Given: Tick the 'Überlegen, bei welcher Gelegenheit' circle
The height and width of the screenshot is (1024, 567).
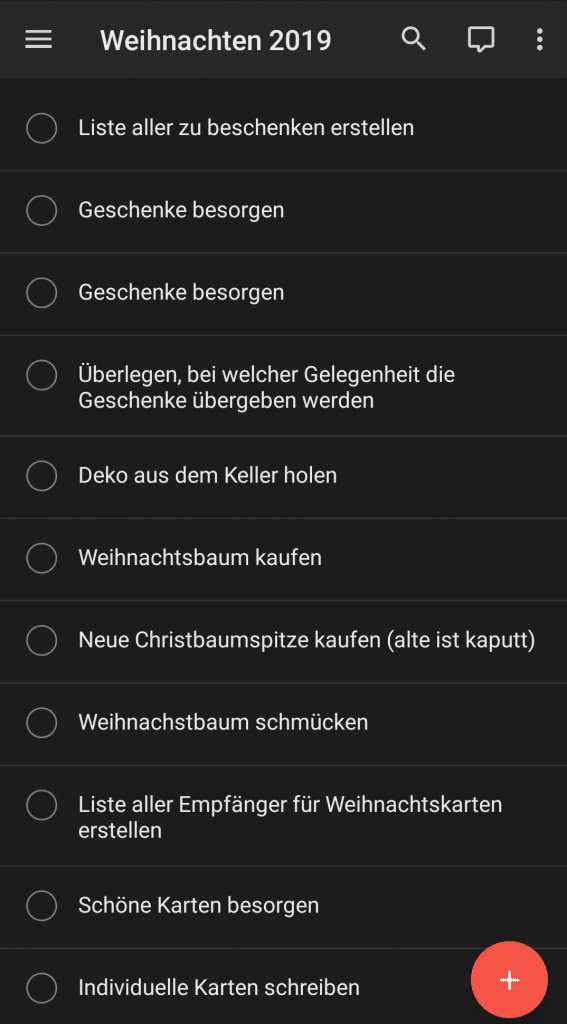Looking at the screenshot, I should [41, 375].
